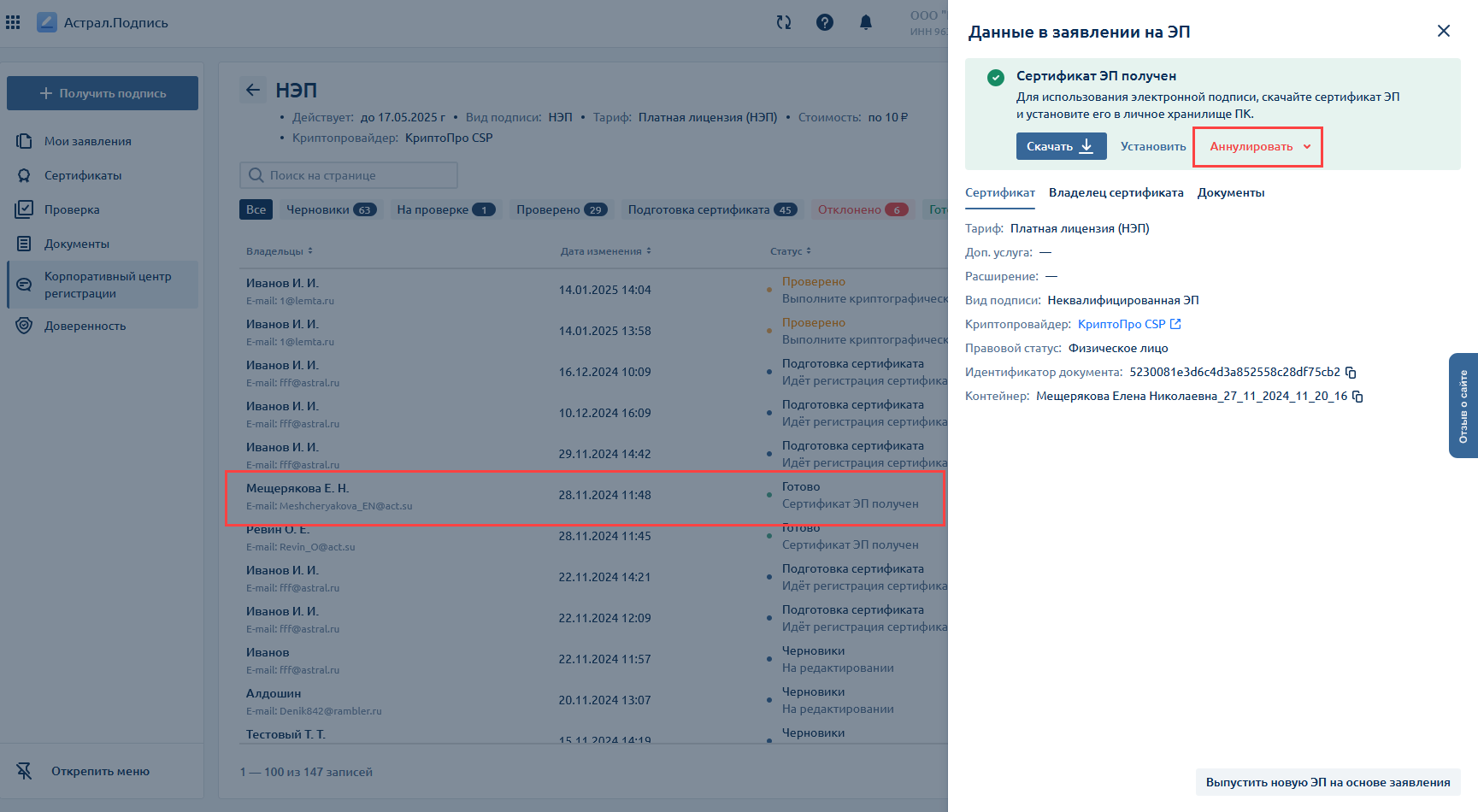Sort by Владельцы column
The image size is (1478, 812).
tap(280, 251)
